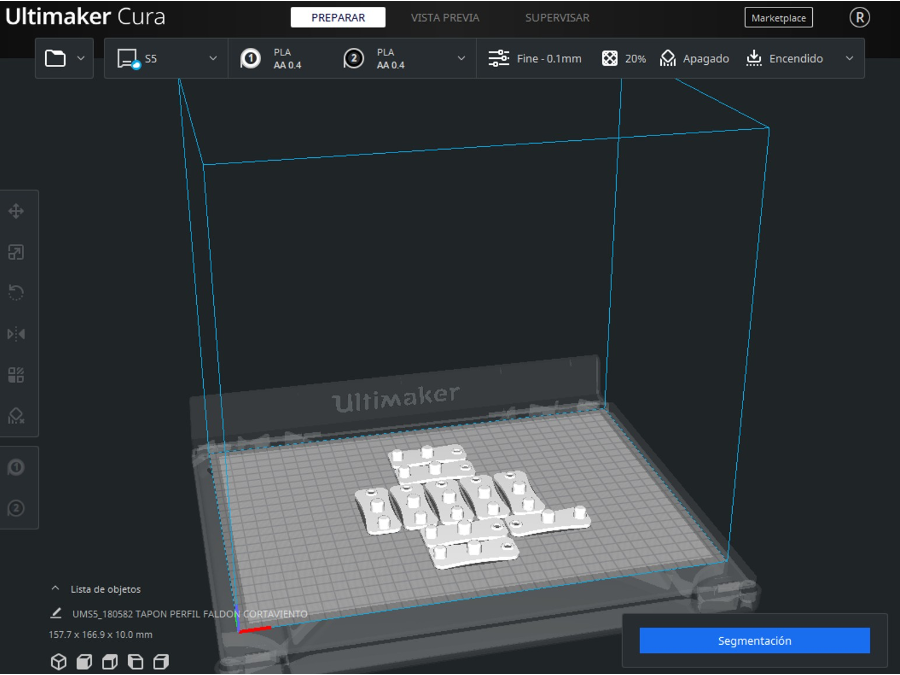Click the Ultimaker Cura logo

(85, 16)
